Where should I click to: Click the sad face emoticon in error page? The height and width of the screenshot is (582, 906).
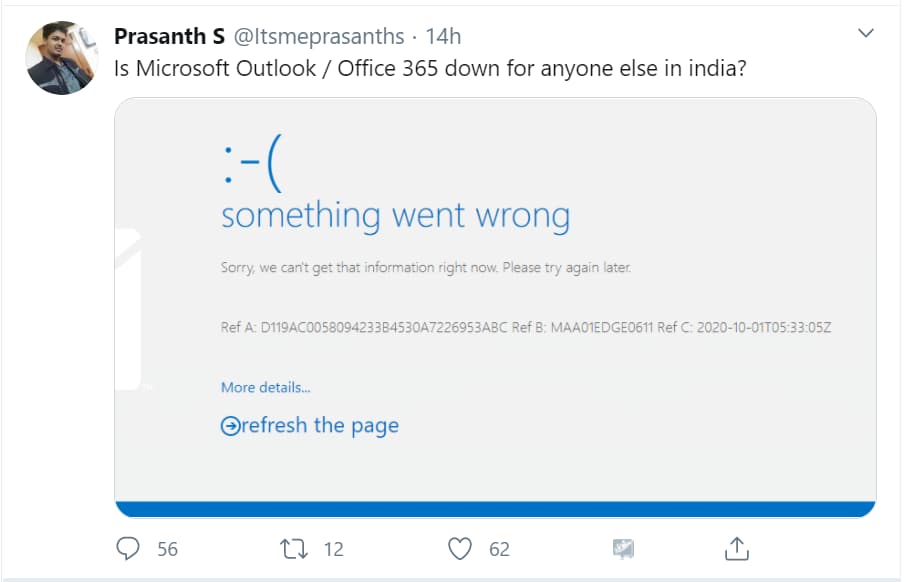click(x=253, y=166)
